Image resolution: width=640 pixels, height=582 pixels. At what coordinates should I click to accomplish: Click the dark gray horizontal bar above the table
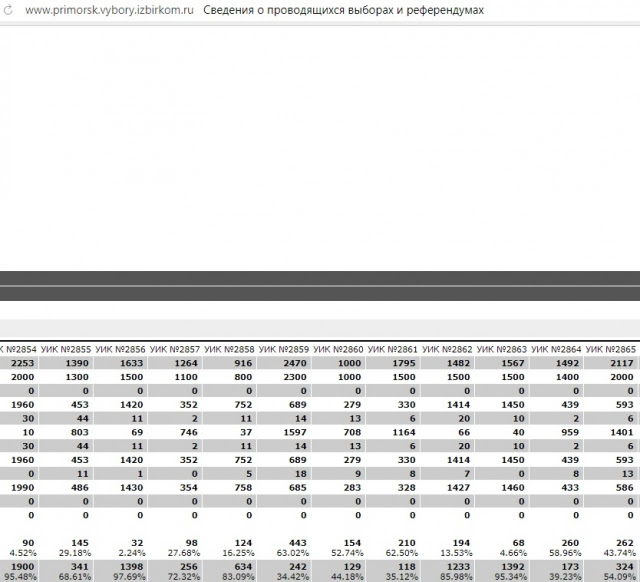click(320, 285)
